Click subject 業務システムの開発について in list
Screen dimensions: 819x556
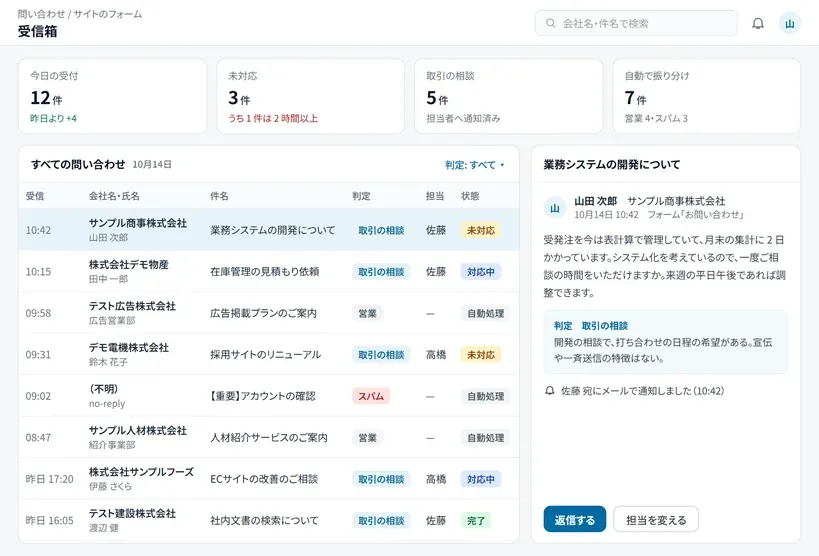coord(272,230)
